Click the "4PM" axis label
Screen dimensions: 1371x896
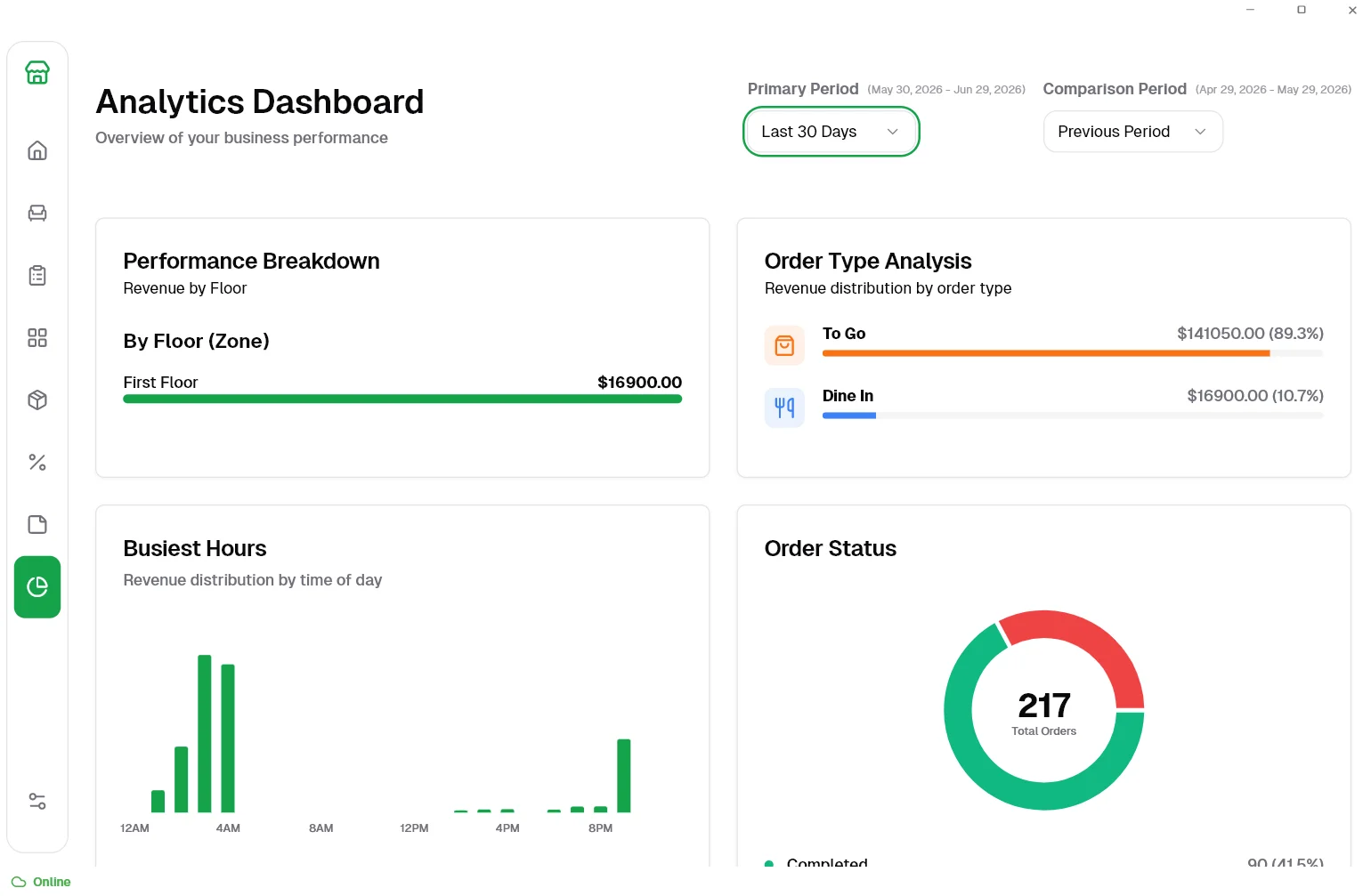coord(507,828)
